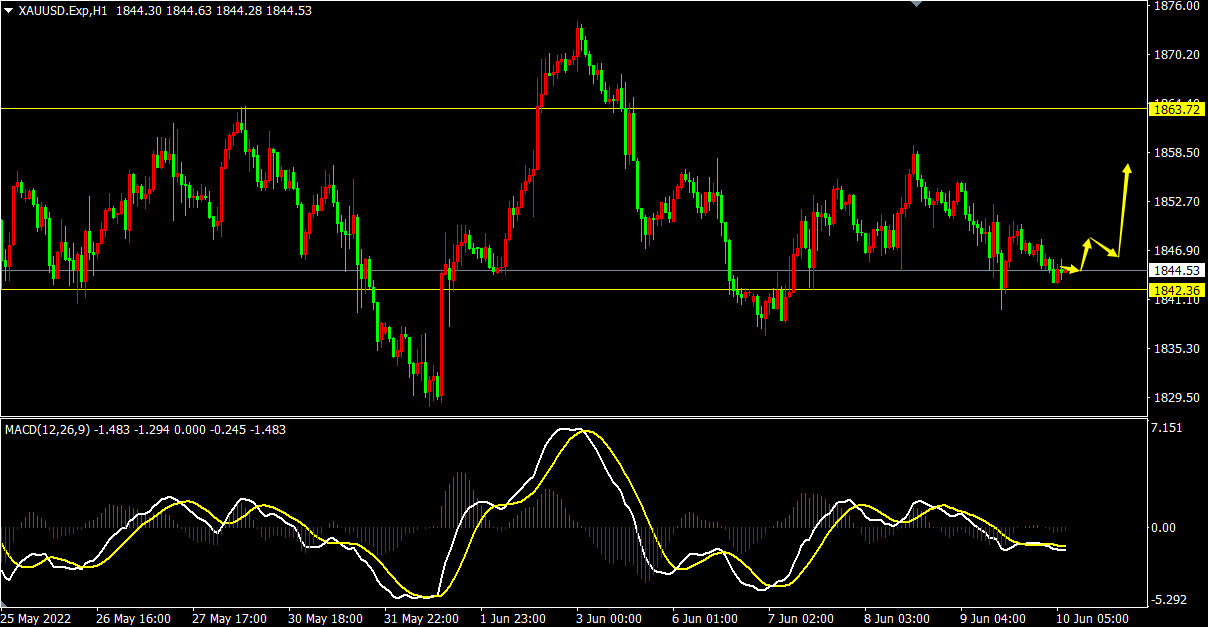Click the triangle beside XAUUSD.Exp,H1 title
Screen dimensions: 1208x627
[9, 10]
